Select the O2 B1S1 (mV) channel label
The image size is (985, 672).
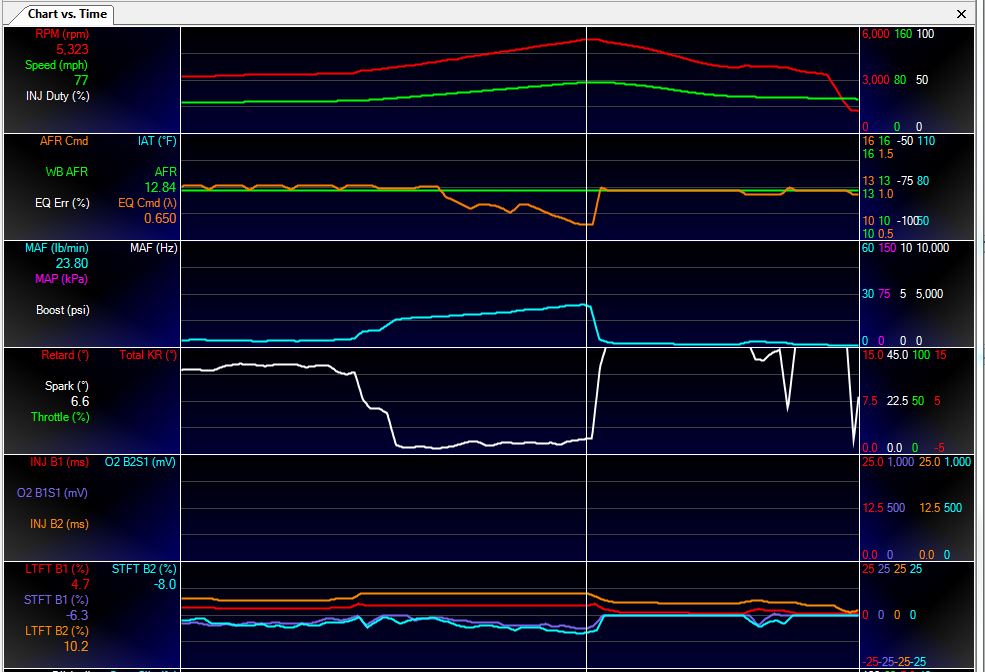(52, 493)
